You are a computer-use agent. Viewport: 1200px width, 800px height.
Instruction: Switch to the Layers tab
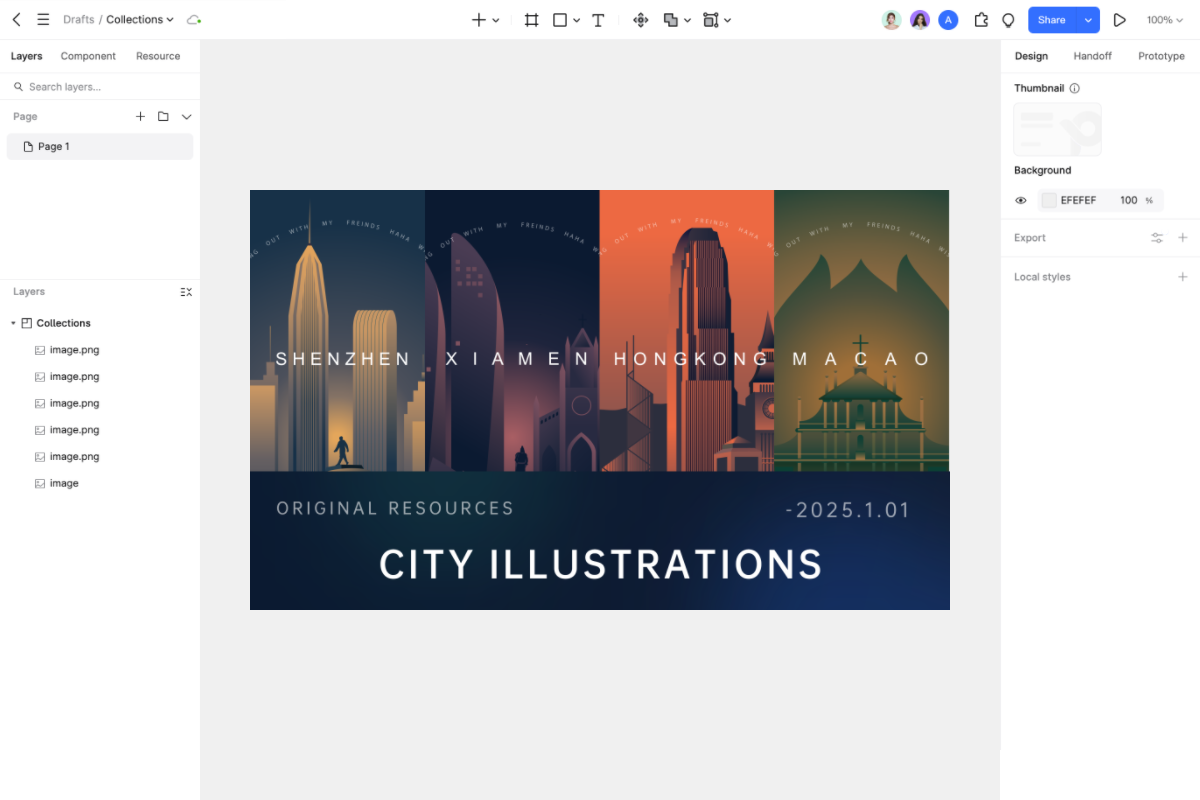point(27,56)
